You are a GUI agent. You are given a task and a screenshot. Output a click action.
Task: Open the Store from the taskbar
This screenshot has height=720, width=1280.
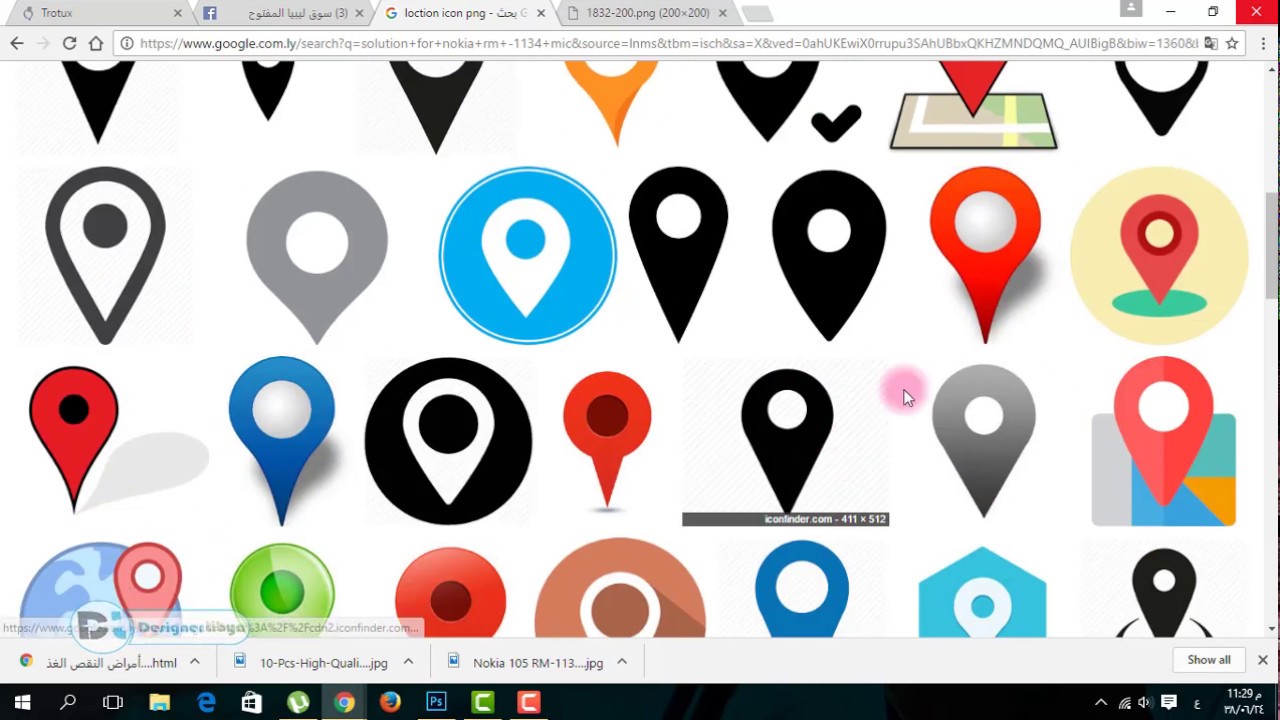click(252, 702)
